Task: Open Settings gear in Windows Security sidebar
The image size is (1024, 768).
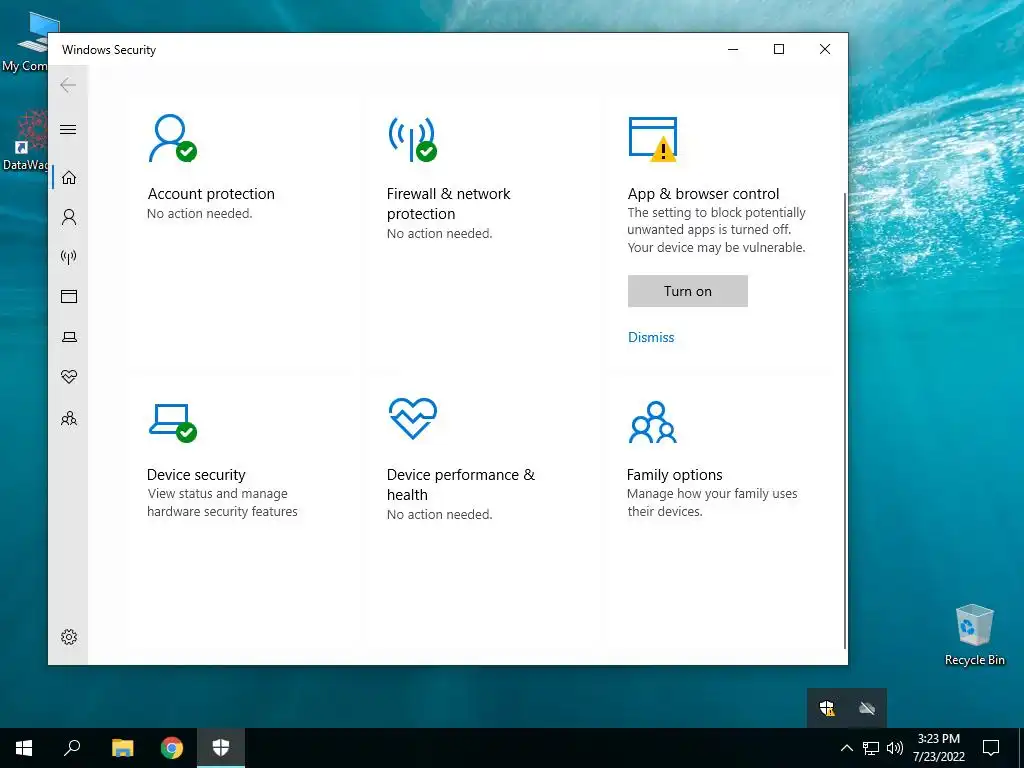Action: [69, 637]
